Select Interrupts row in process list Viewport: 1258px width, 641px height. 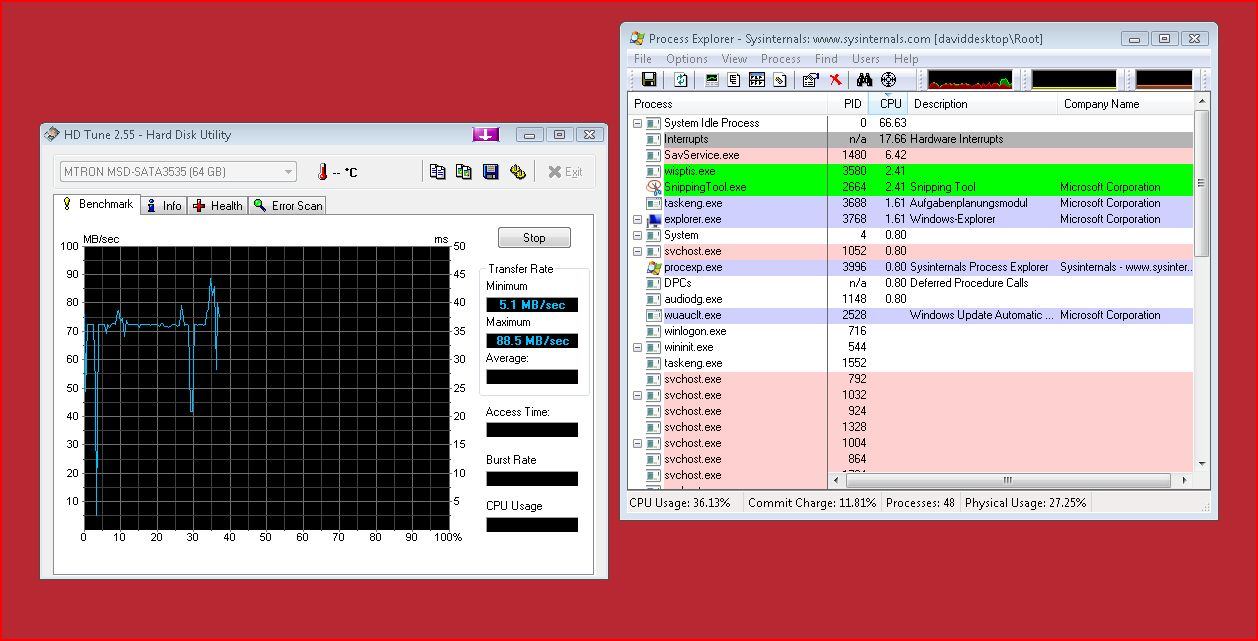point(911,139)
